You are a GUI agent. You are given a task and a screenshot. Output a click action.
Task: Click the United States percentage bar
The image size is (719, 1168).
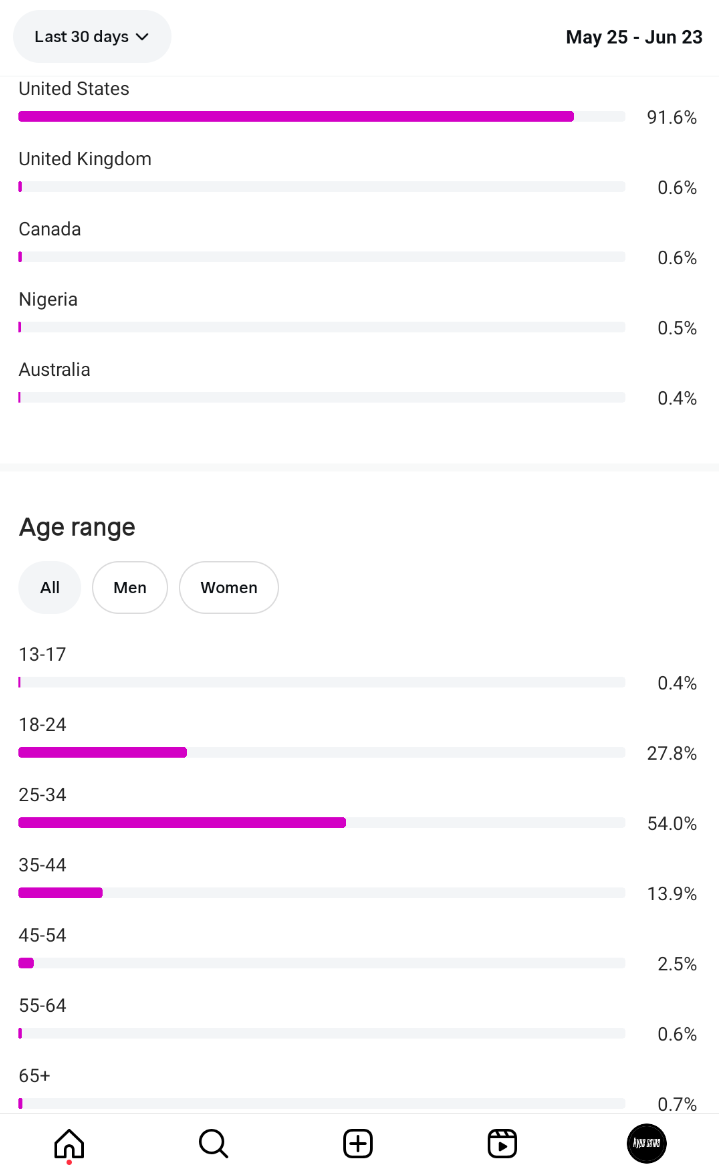(322, 116)
